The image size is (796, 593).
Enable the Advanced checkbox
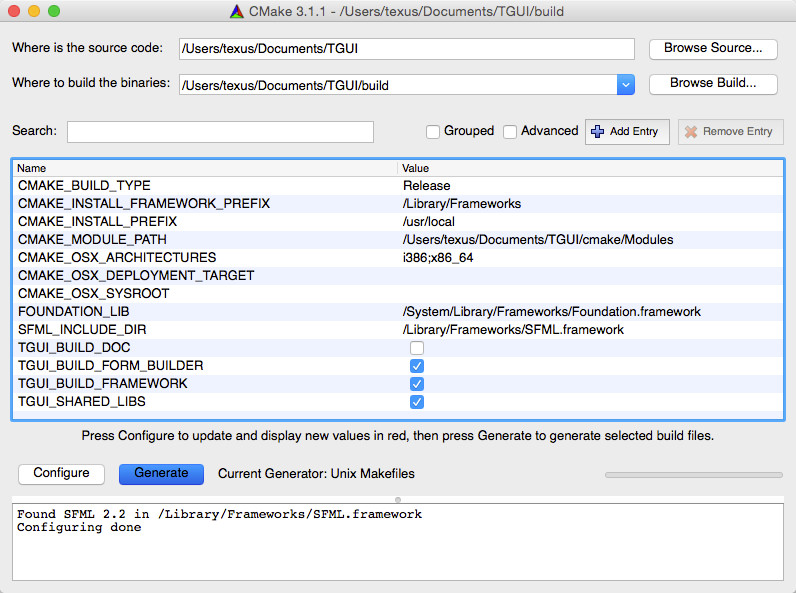[510, 131]
